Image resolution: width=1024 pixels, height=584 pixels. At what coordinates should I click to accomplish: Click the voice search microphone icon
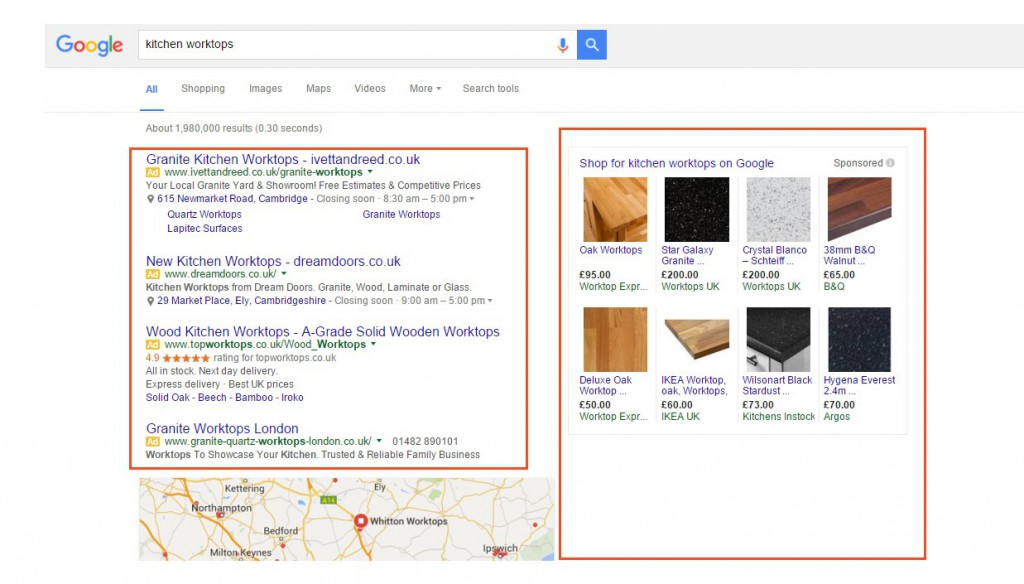click(562, 44)
